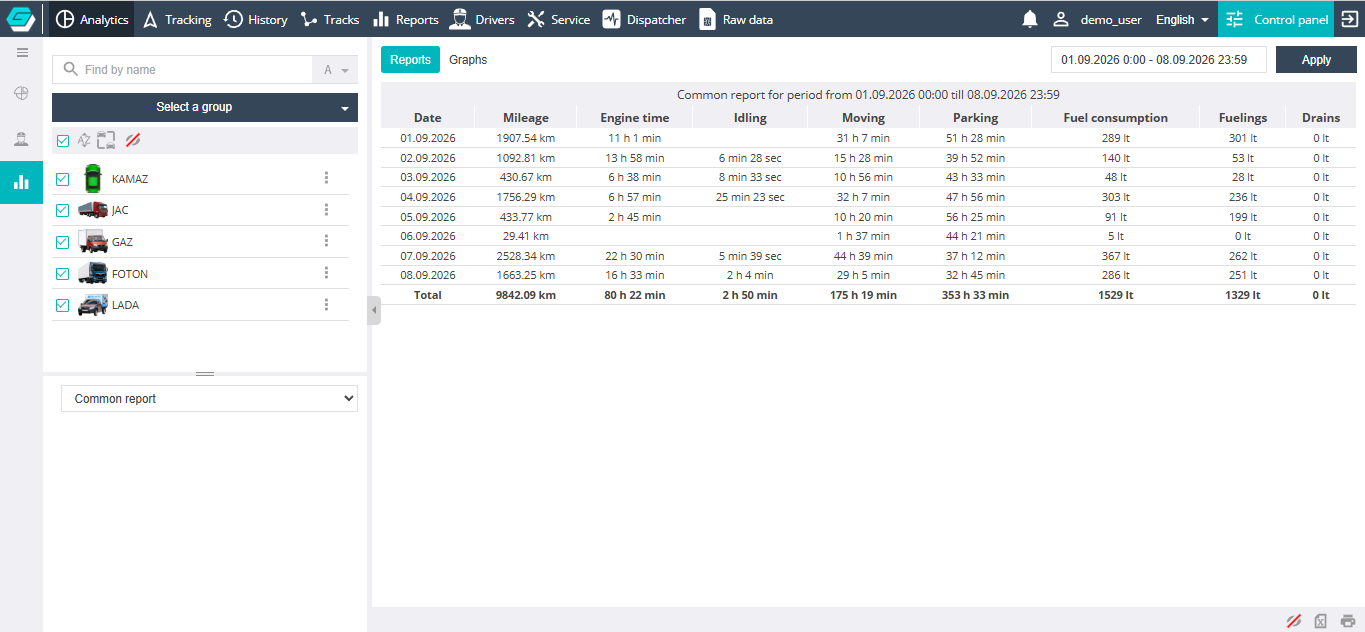Open the three-dot menu for GAZ
The width and height of the screenshot is (1365, 632).
(326, 242)
